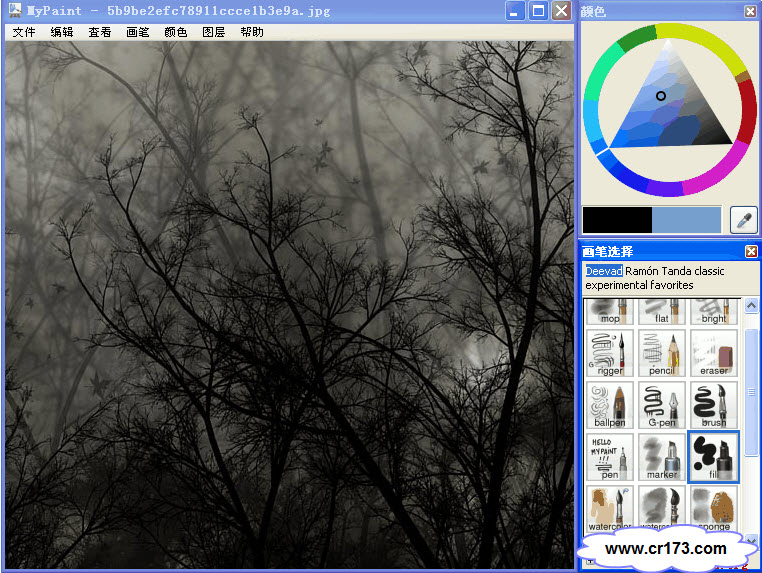Viewport: 762px width, 573px height.
Task: Switch to the classic brush group
Action: (709, 271)
